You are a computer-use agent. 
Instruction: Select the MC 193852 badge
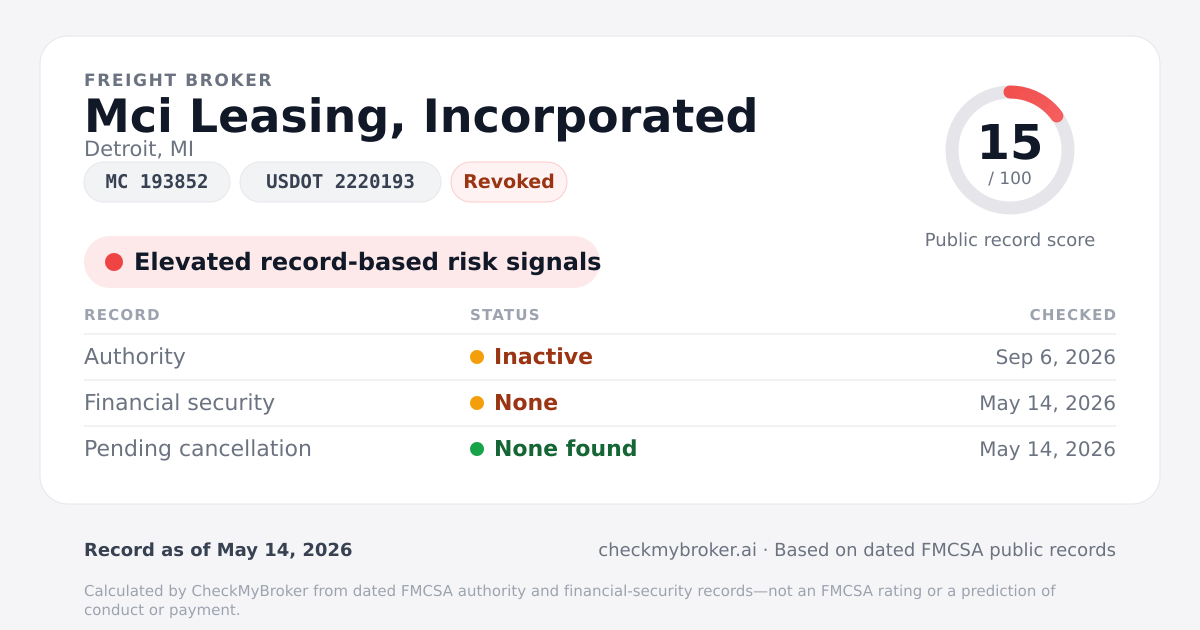tap(157, 182)
